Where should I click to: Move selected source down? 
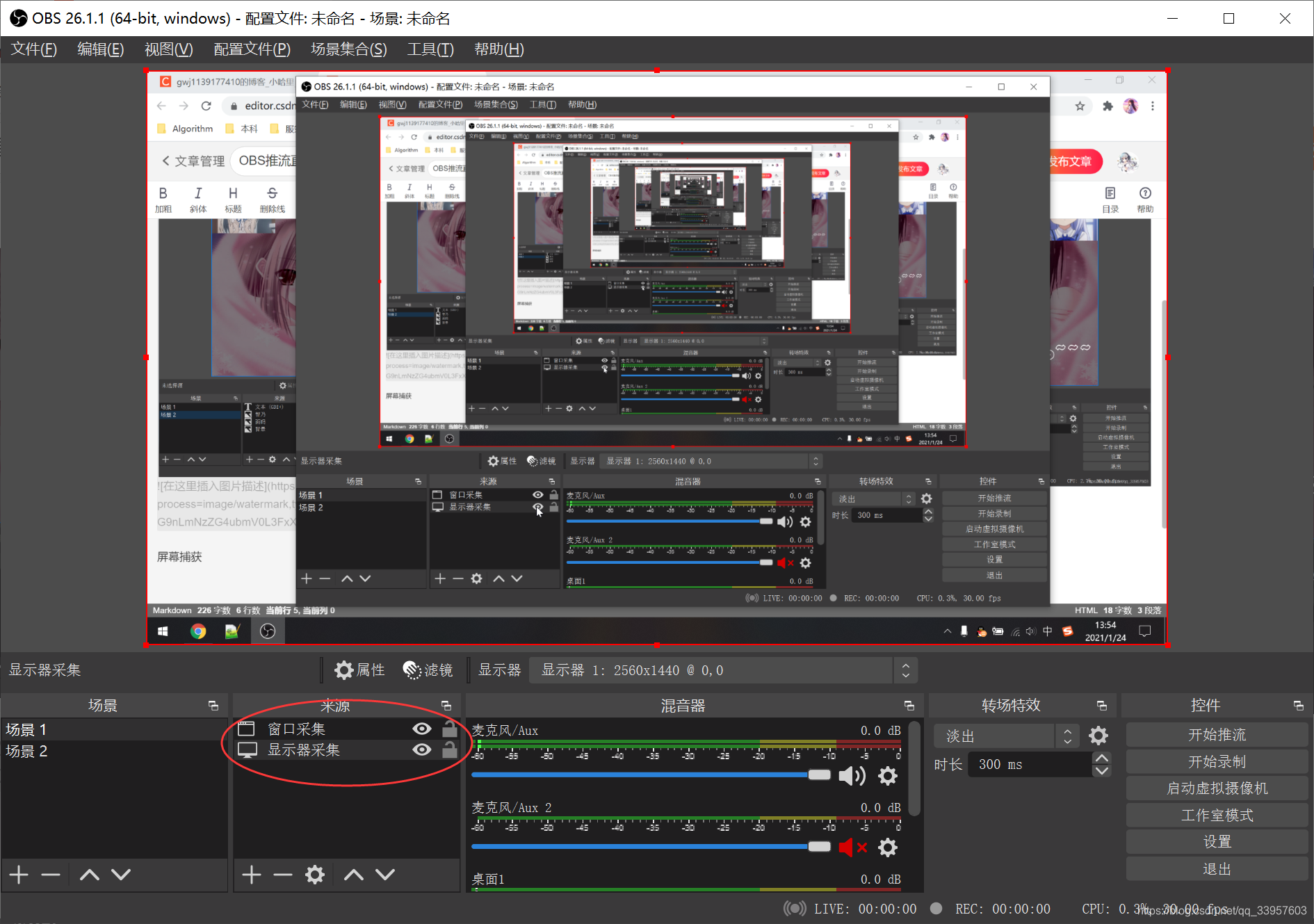tap(385, 875)
